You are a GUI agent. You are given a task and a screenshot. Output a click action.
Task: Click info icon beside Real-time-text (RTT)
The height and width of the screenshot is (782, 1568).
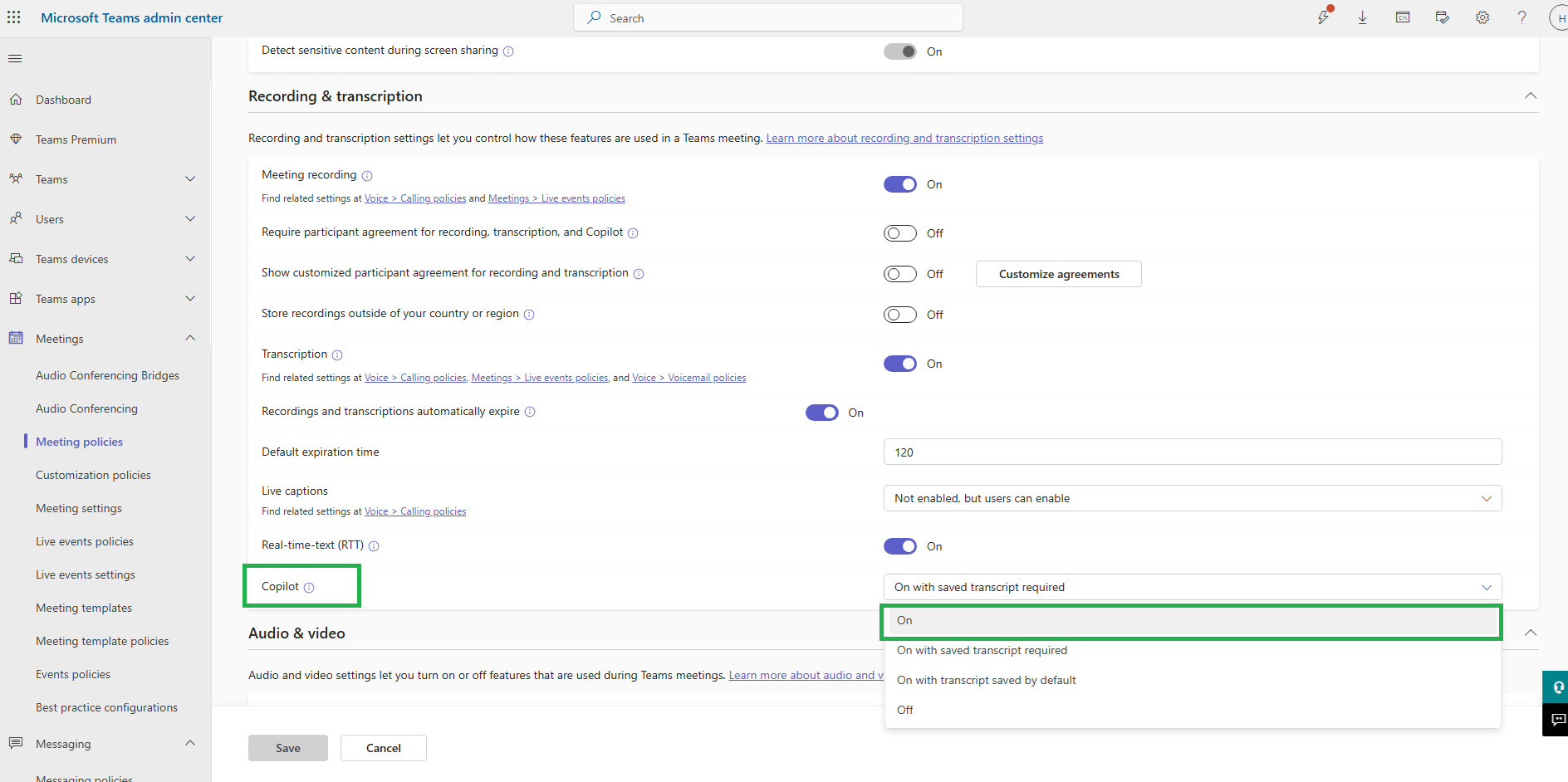pyautogui.click(x=374, y=546)
